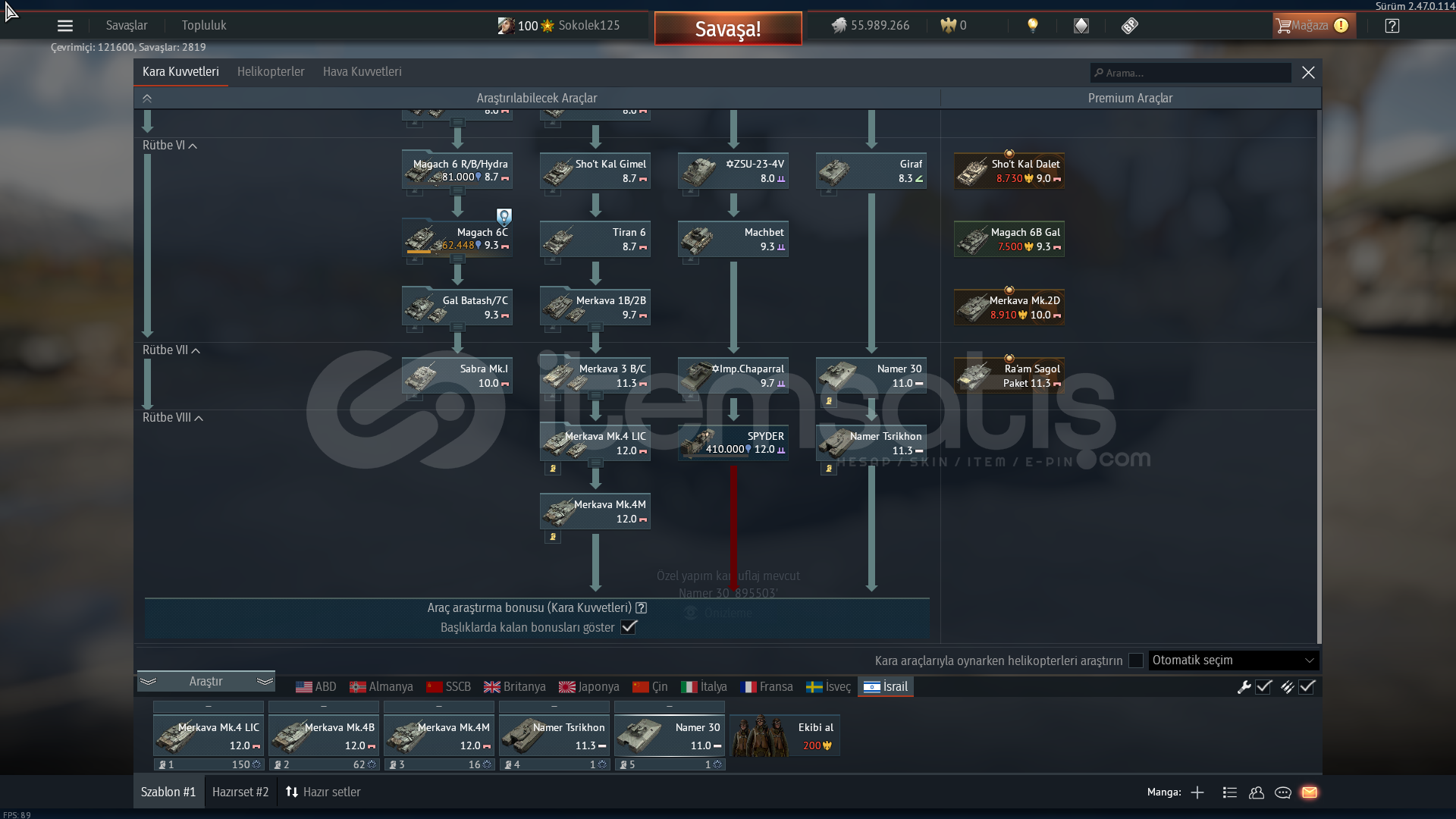Select Merkava Mk.4B crew slot 2
The width and height of the screenshot is (1456, 819).
click(324, 736)
